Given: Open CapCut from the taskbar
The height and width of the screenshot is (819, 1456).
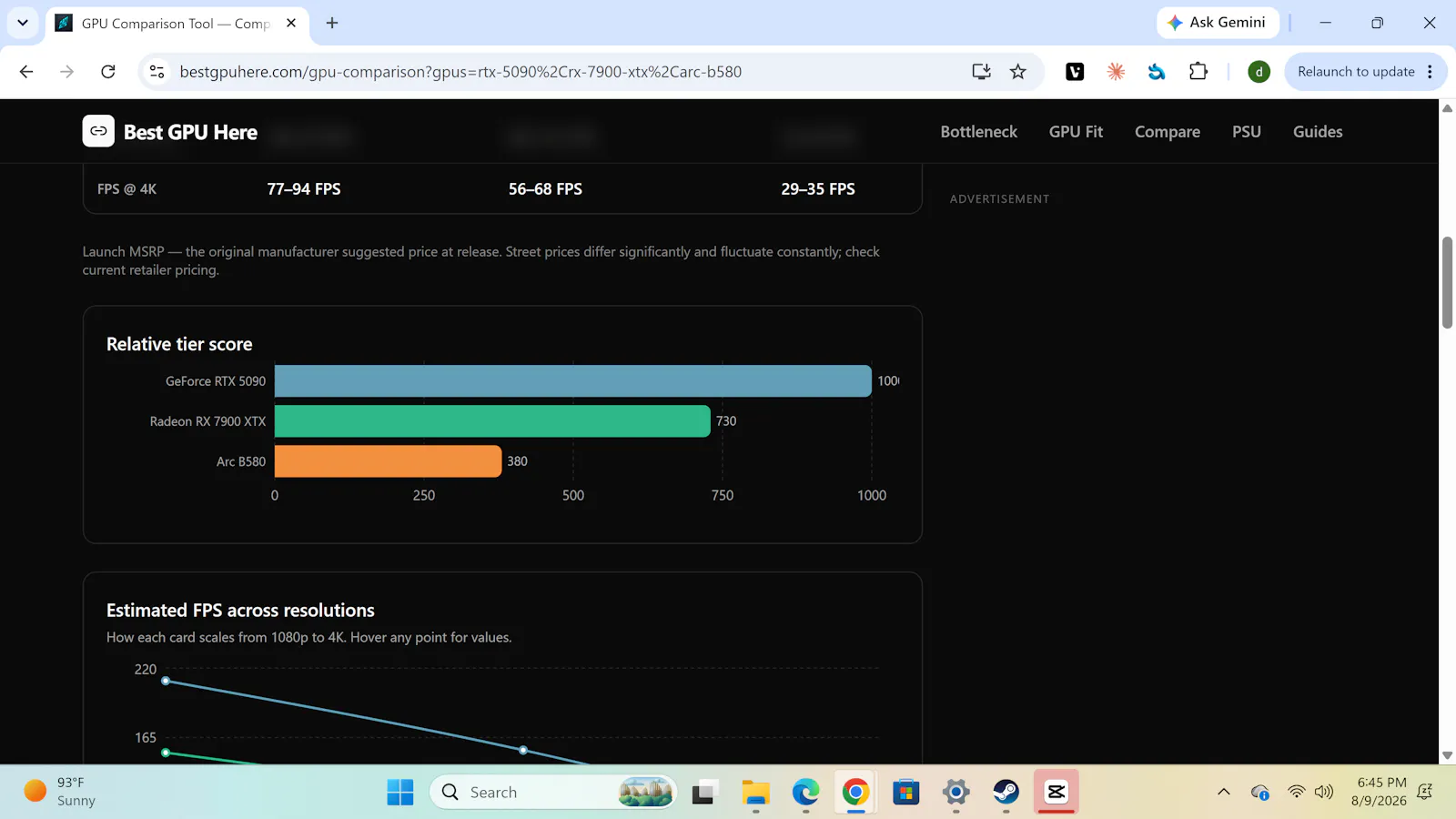Looking at the screenshot, I should coord(1057,793).
